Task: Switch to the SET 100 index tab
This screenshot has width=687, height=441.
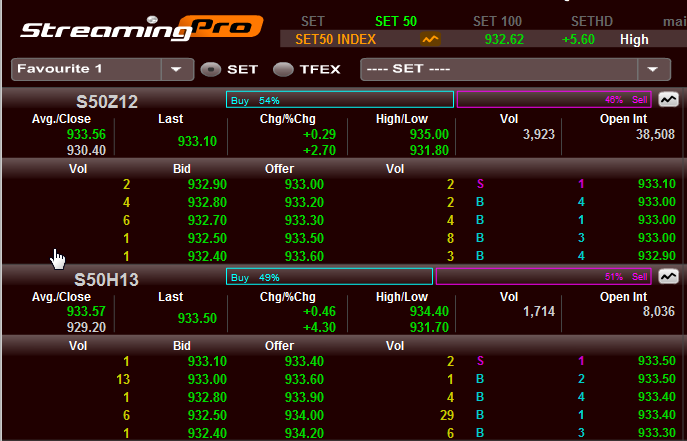Action: pos(497,21)
